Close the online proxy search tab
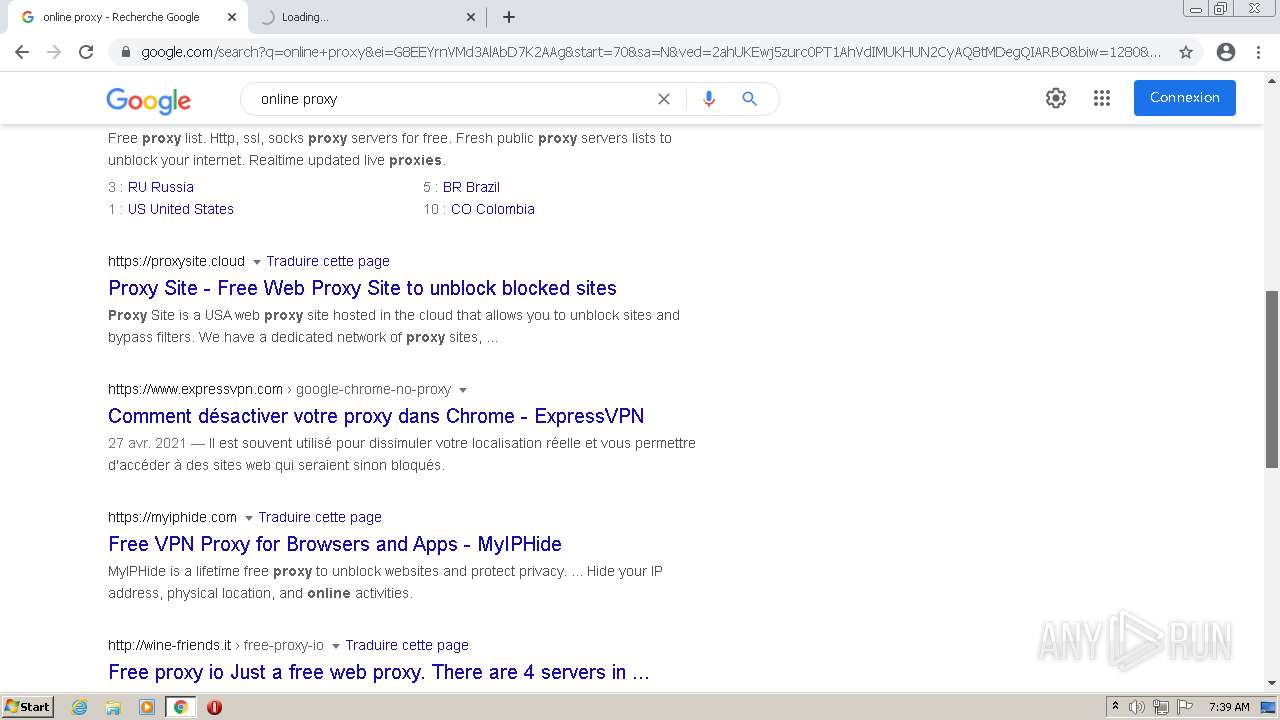The image size is (1280, 720). [x=231, y=17]
